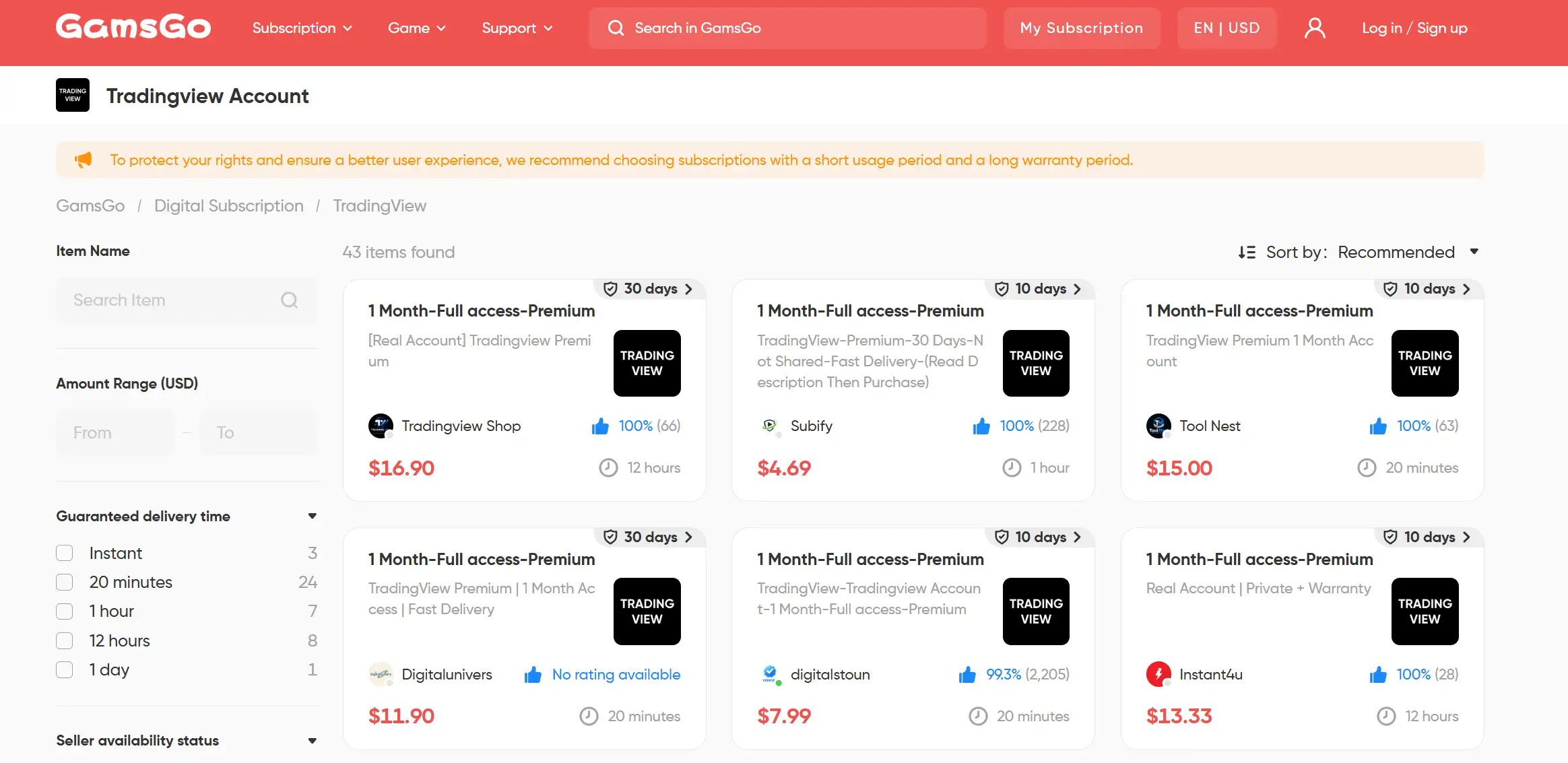Collapse Seller availability status section
1568x763 pixels.
(312, 740)
